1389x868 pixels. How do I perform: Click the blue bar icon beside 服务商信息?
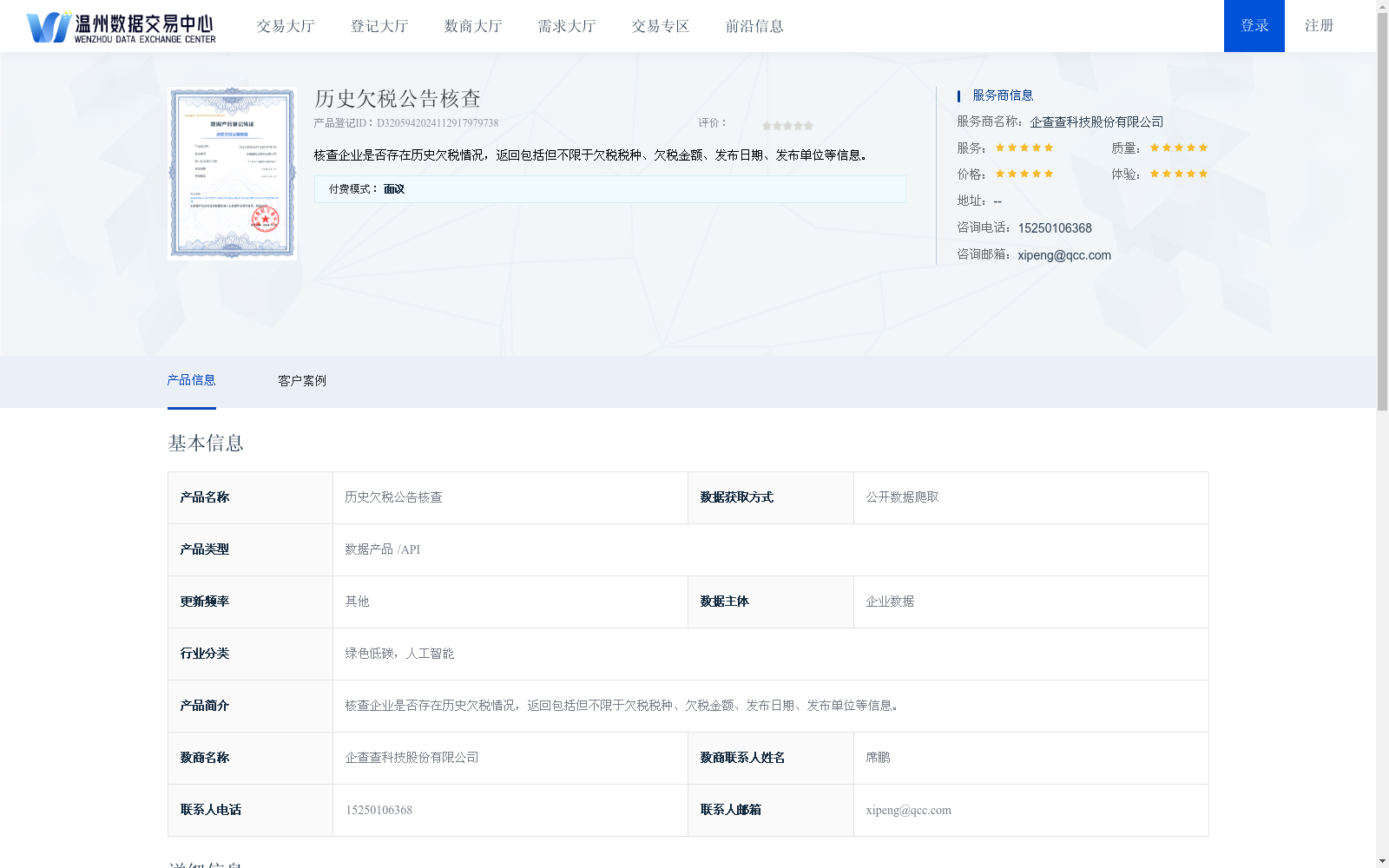[x=957, y=95]
